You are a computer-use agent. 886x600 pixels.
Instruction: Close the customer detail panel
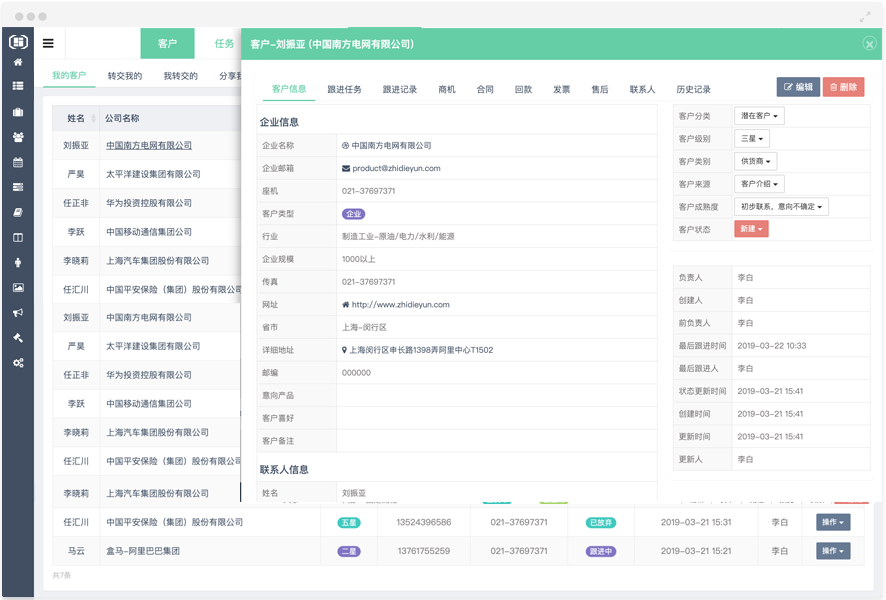click(869, 44)
